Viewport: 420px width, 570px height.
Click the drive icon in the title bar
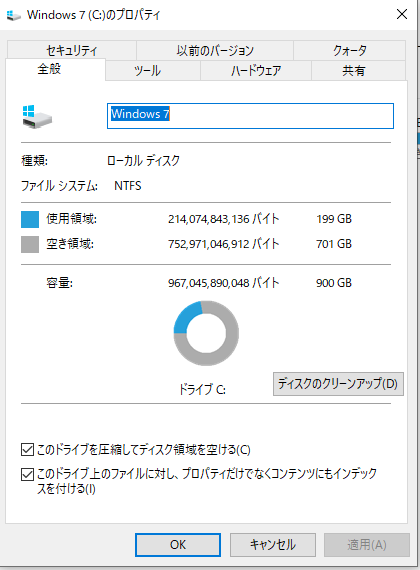tap(14, 15)
